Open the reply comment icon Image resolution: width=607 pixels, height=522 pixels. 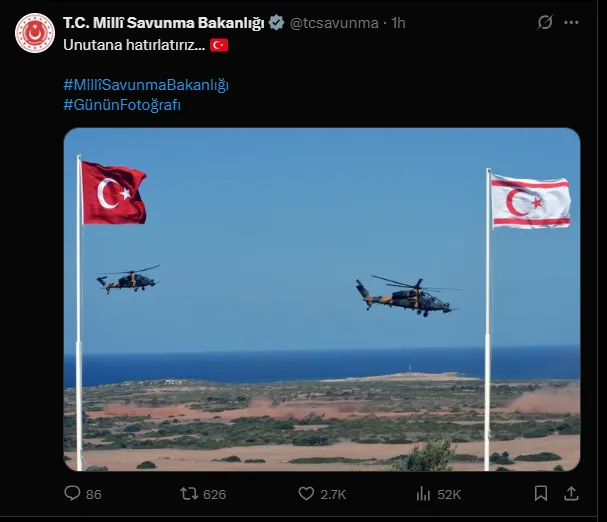tap(72, 493)
